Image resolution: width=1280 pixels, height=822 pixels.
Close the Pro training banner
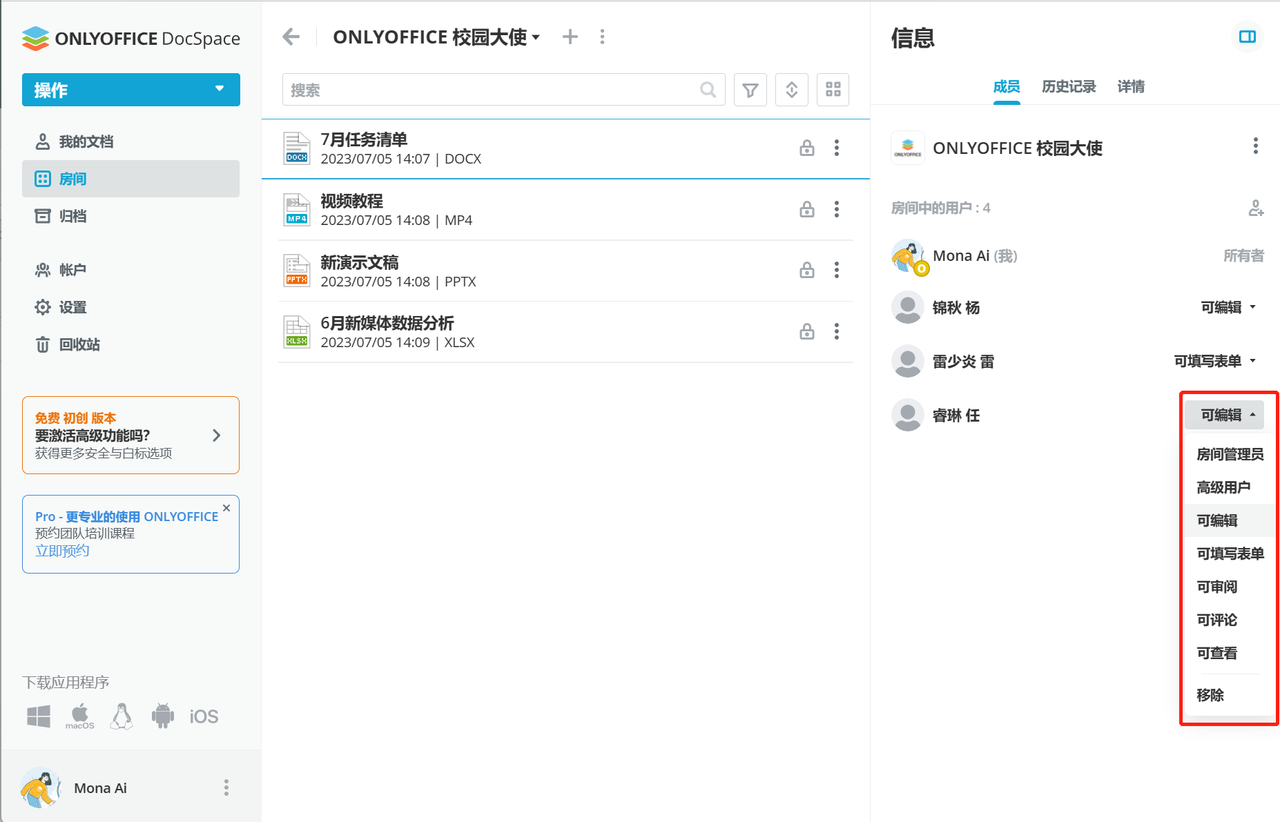[x=226, y=508]
